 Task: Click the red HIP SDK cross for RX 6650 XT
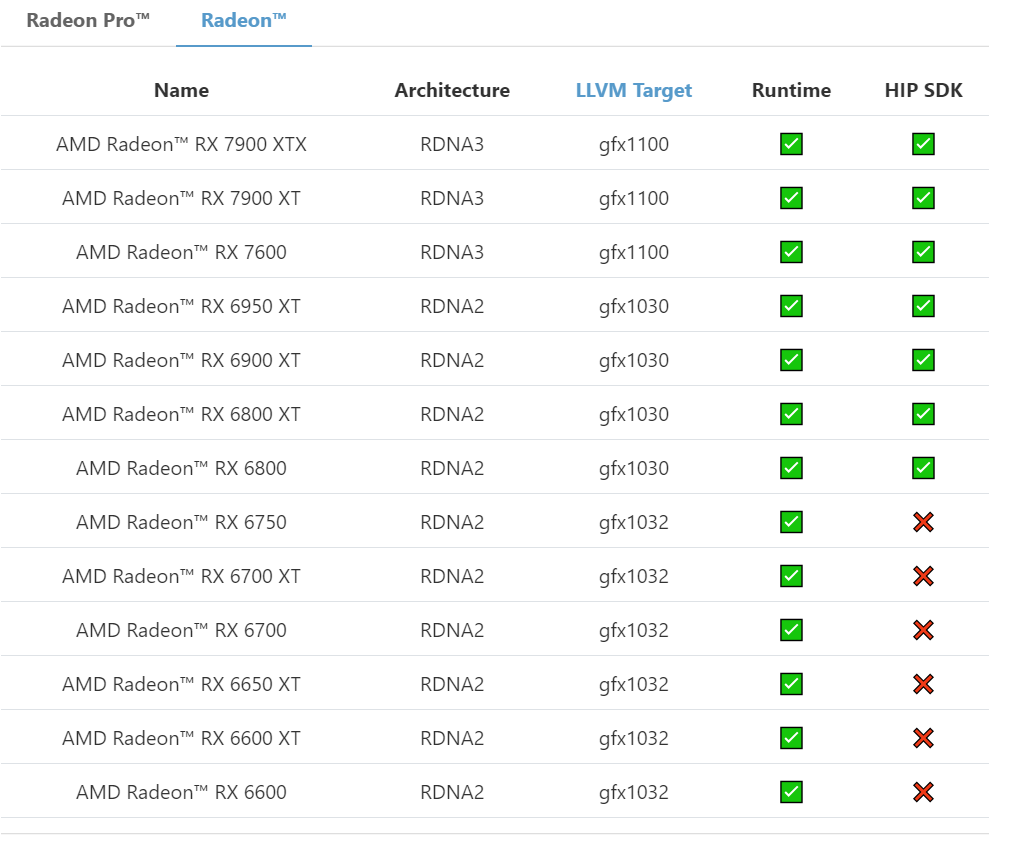tap(924, 684)
